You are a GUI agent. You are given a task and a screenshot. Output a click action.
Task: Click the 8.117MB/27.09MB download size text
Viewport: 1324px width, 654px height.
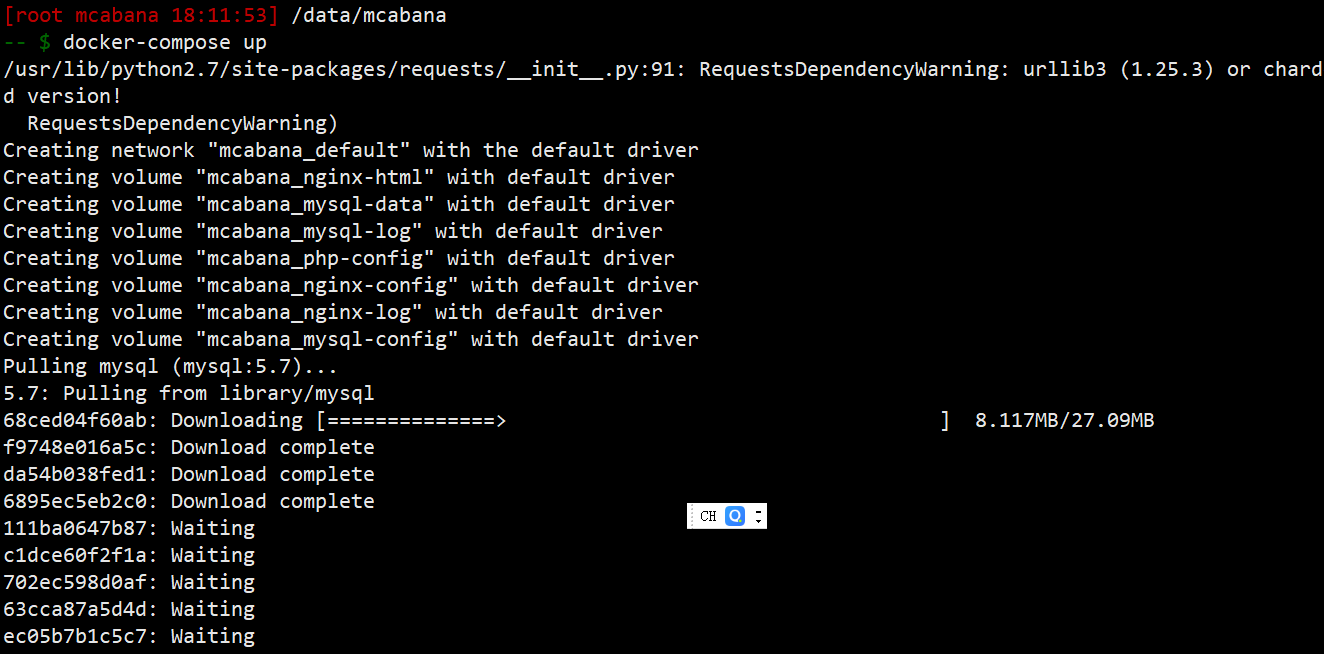pos(1064,421)
